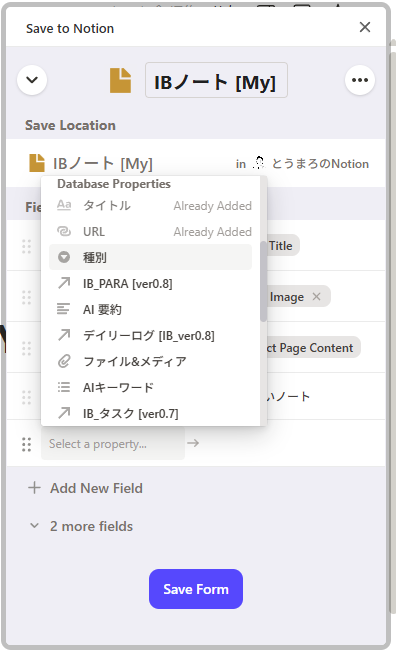Viewport: 396px width, 659px height.
Task: Click the Page Content value chip
Action: click(313, 348)
